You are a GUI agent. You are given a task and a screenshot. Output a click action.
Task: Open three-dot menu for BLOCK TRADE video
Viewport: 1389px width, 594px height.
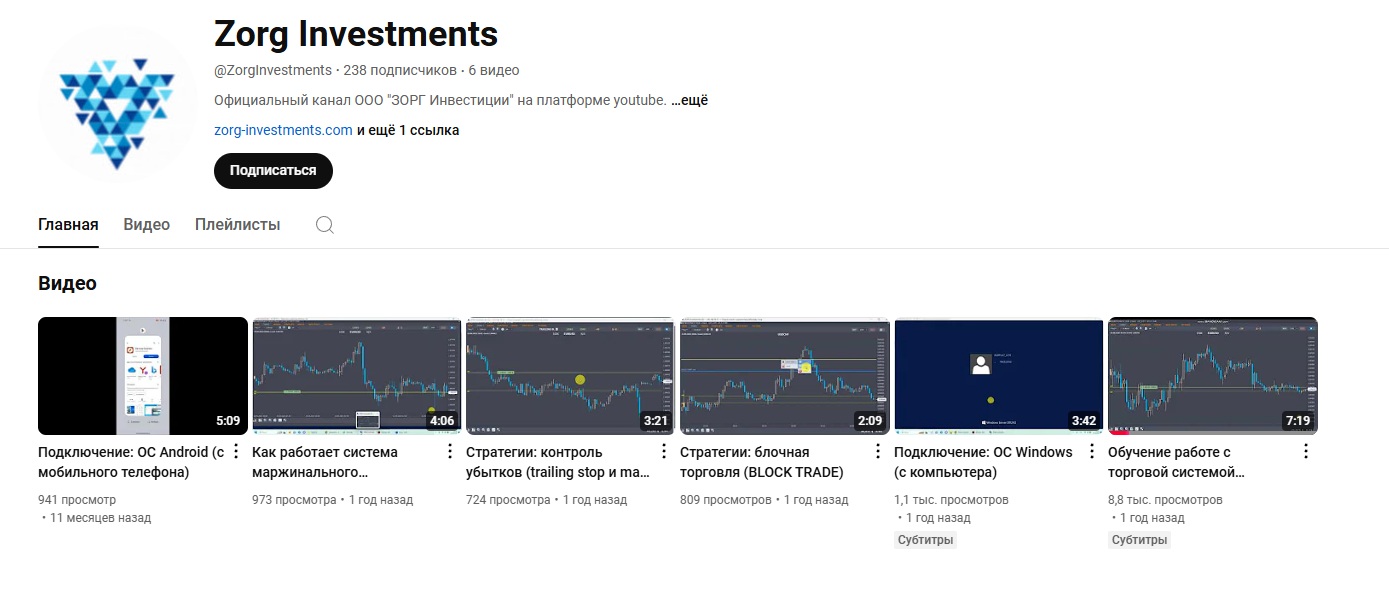(878, 451)
